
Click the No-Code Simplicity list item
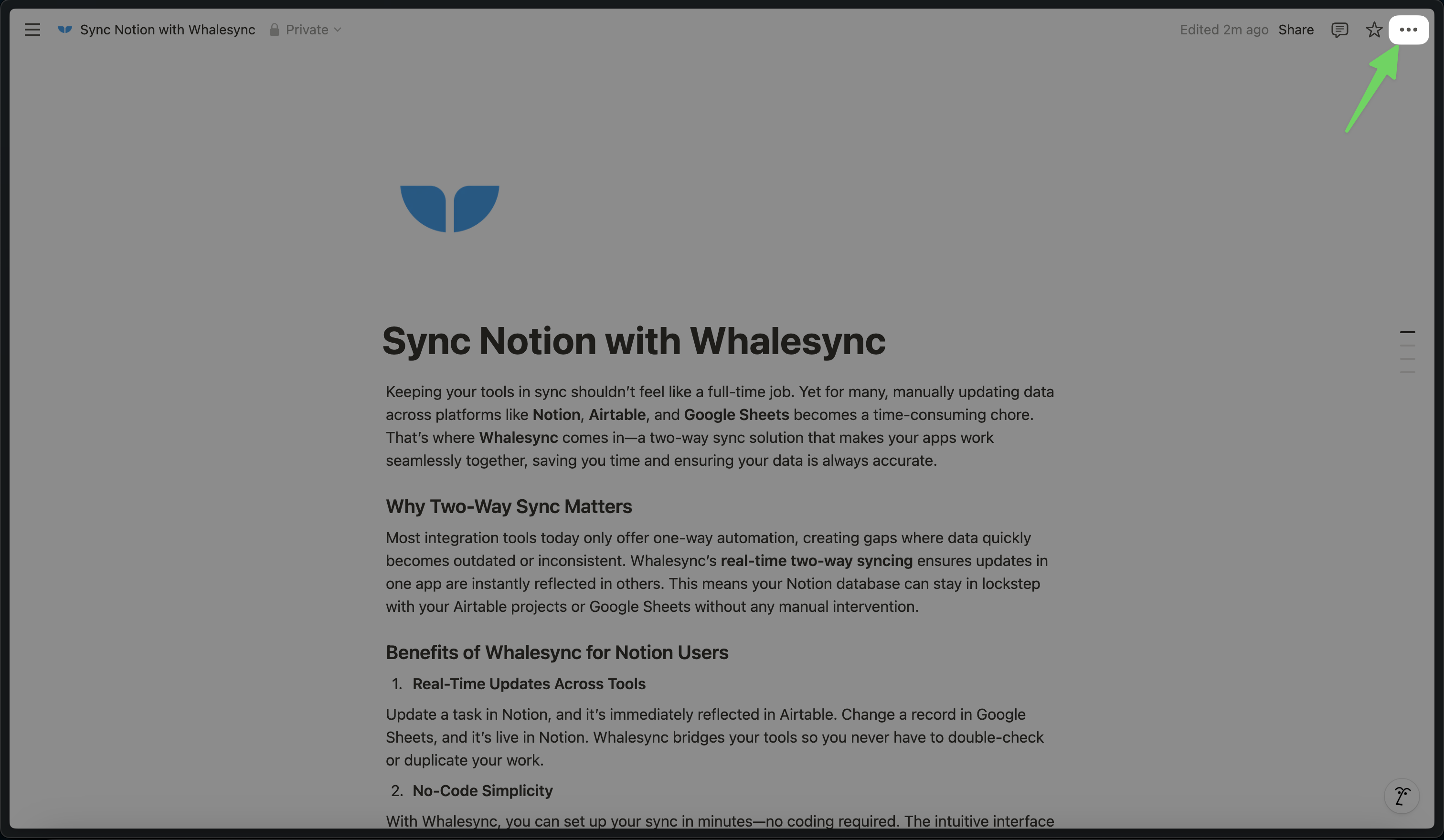pyautogui.click(x=482, y=790)
